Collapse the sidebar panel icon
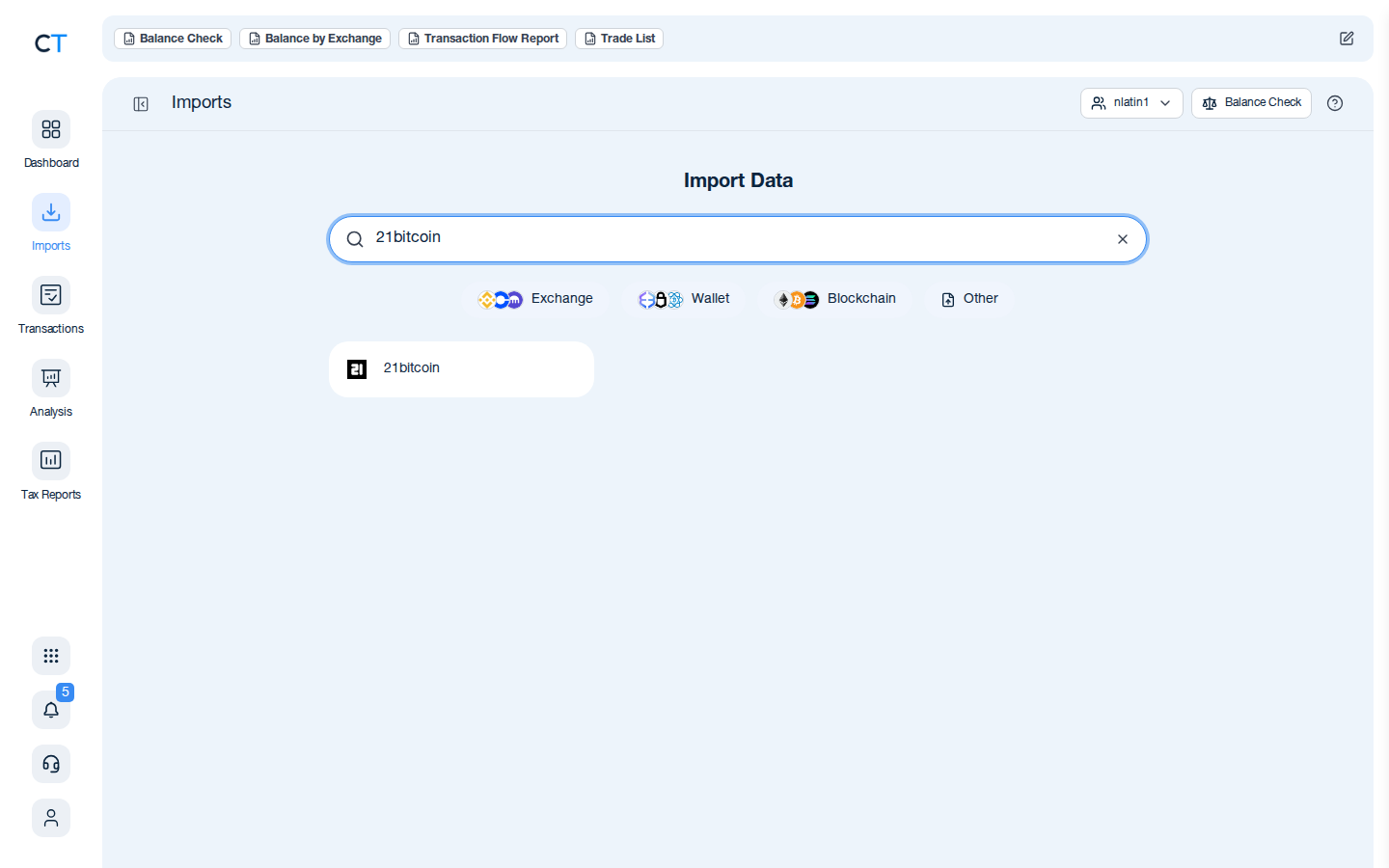Screen dimensions: 1389x868 click(x=141, y=104)
